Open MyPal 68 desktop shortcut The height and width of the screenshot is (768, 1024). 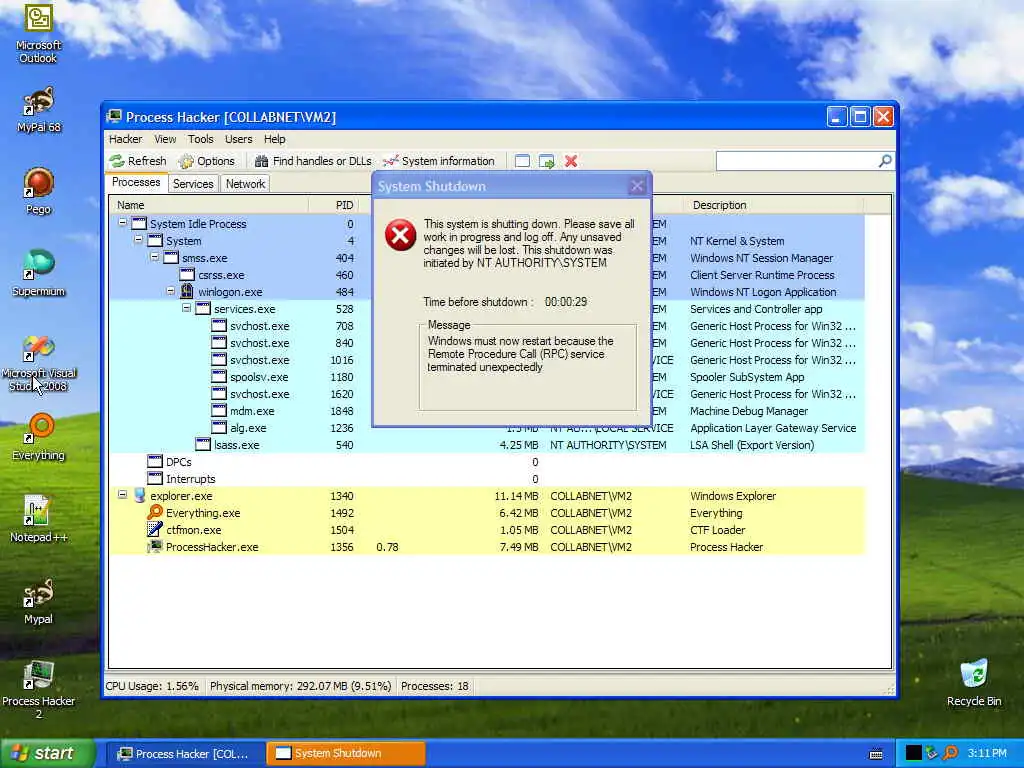point(39,110)
